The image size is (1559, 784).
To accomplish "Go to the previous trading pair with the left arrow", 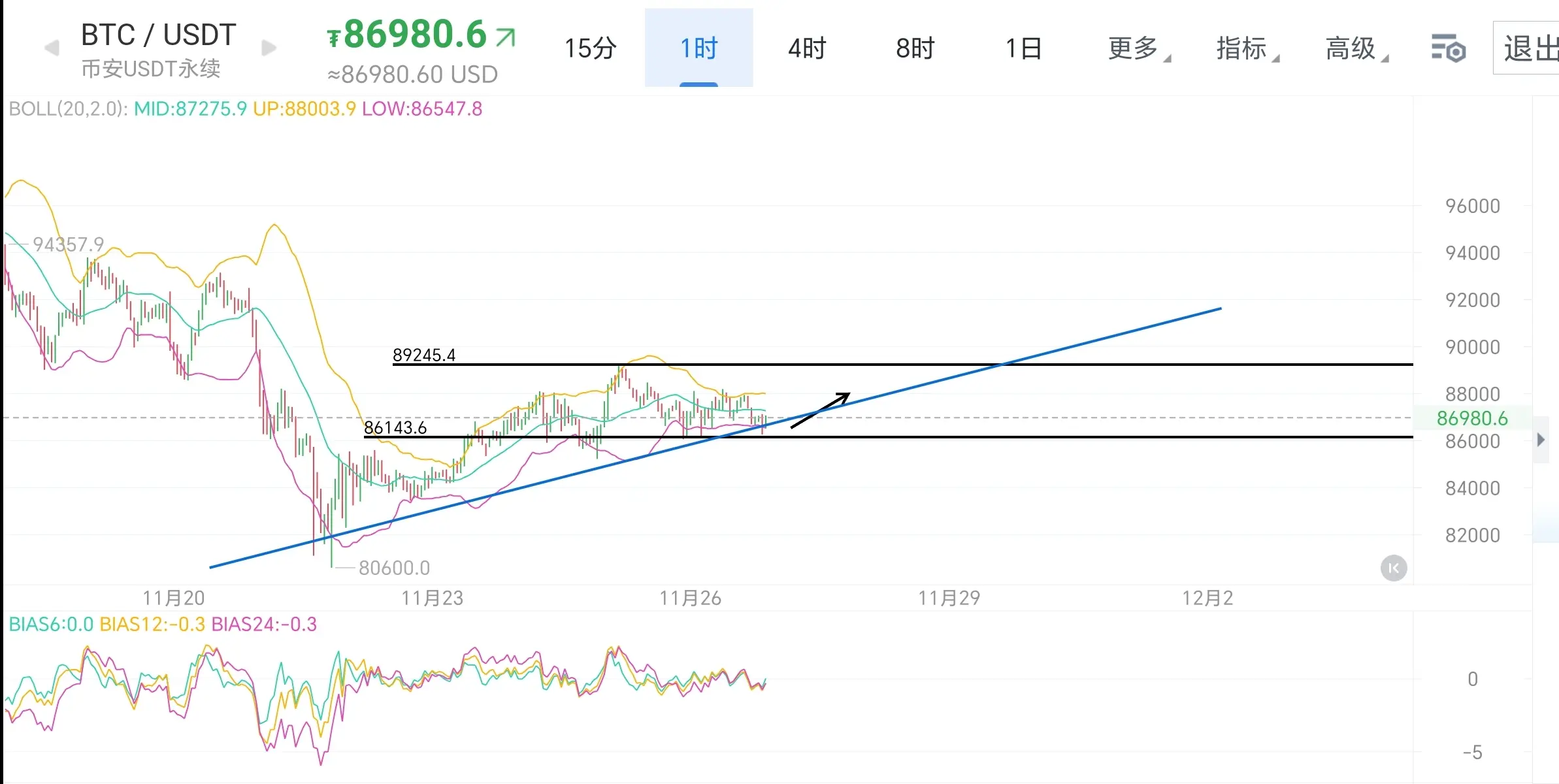I will click(51, 48).
